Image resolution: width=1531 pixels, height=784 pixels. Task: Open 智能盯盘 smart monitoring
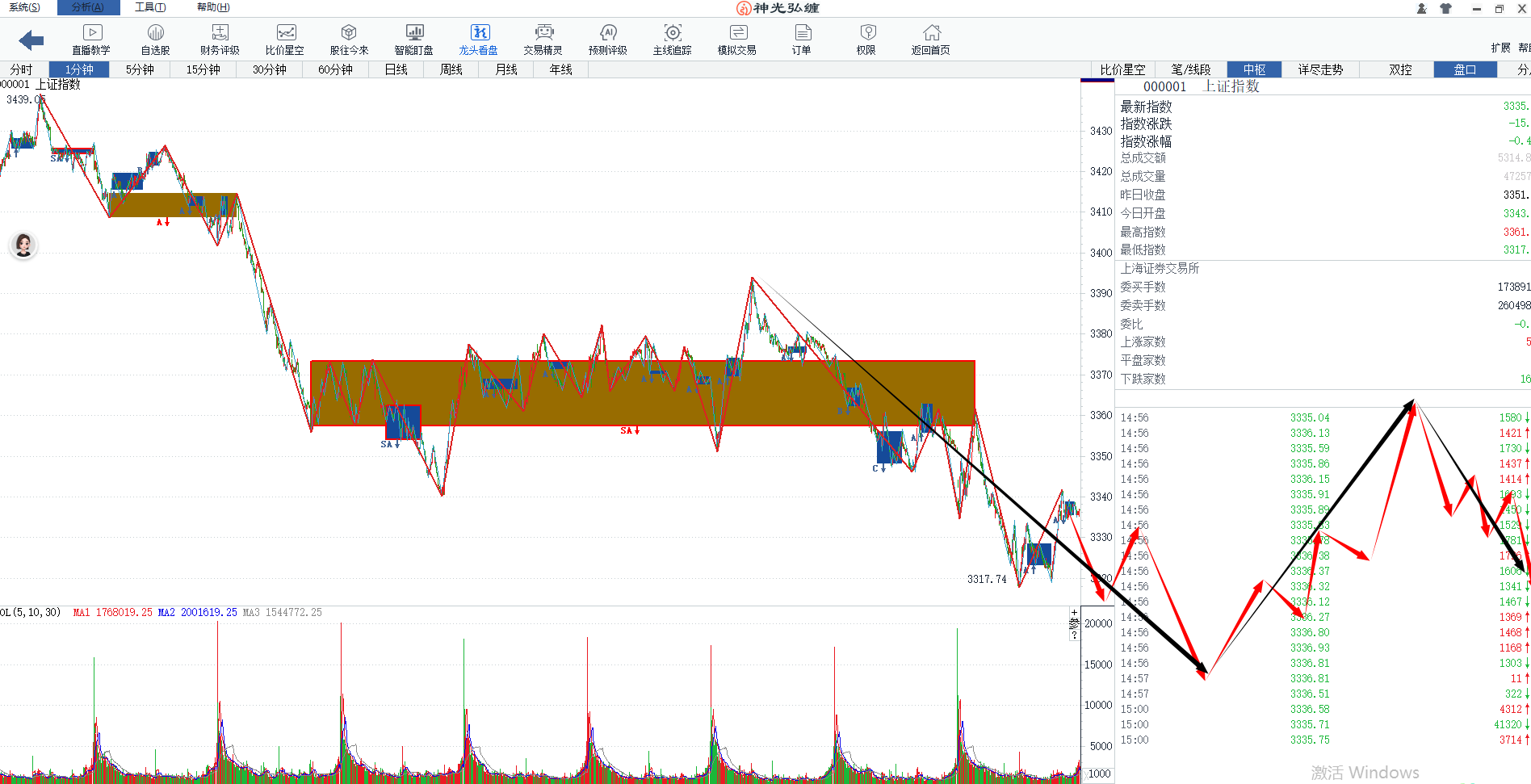coord(413,39)
